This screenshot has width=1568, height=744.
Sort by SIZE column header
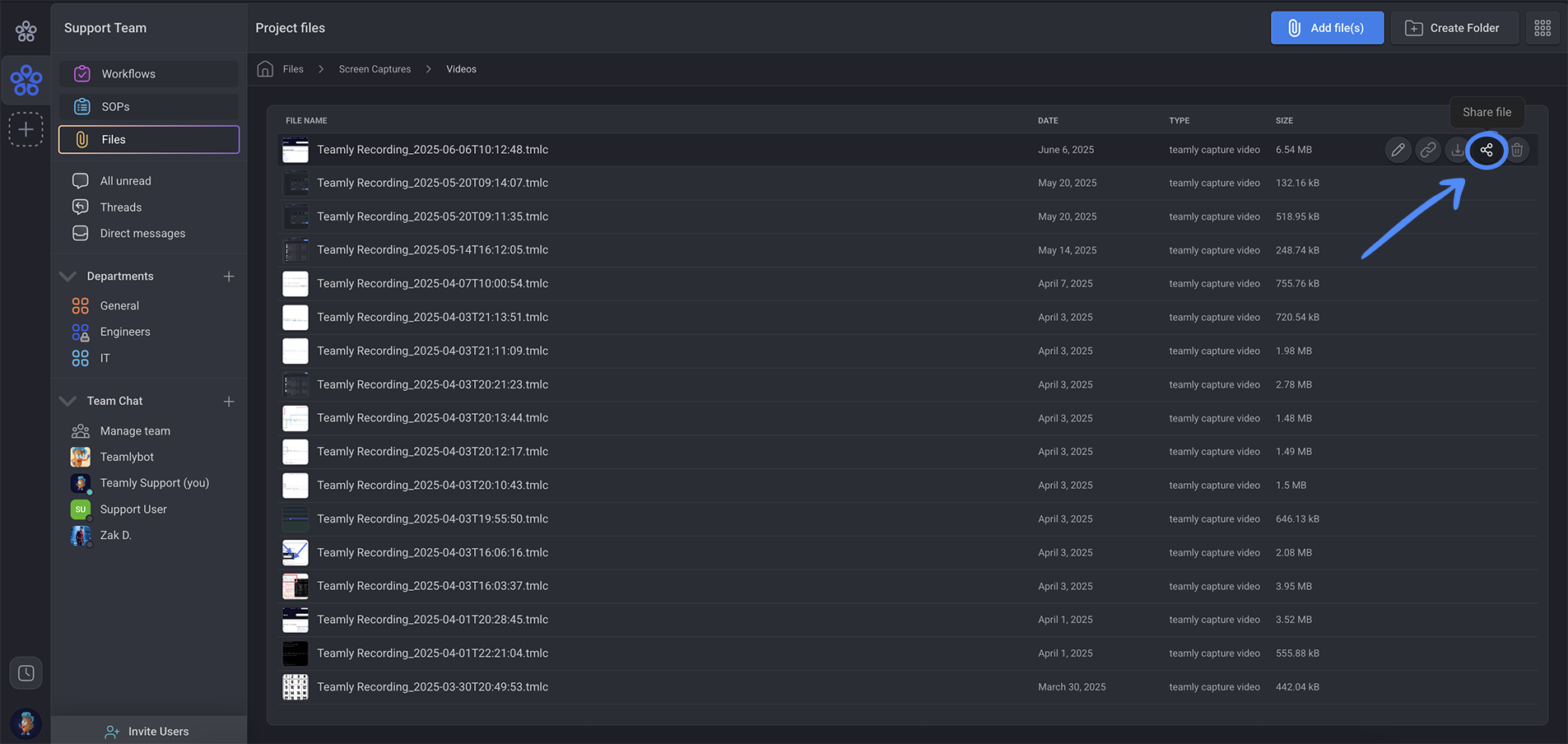click(x=1284, y=121)
